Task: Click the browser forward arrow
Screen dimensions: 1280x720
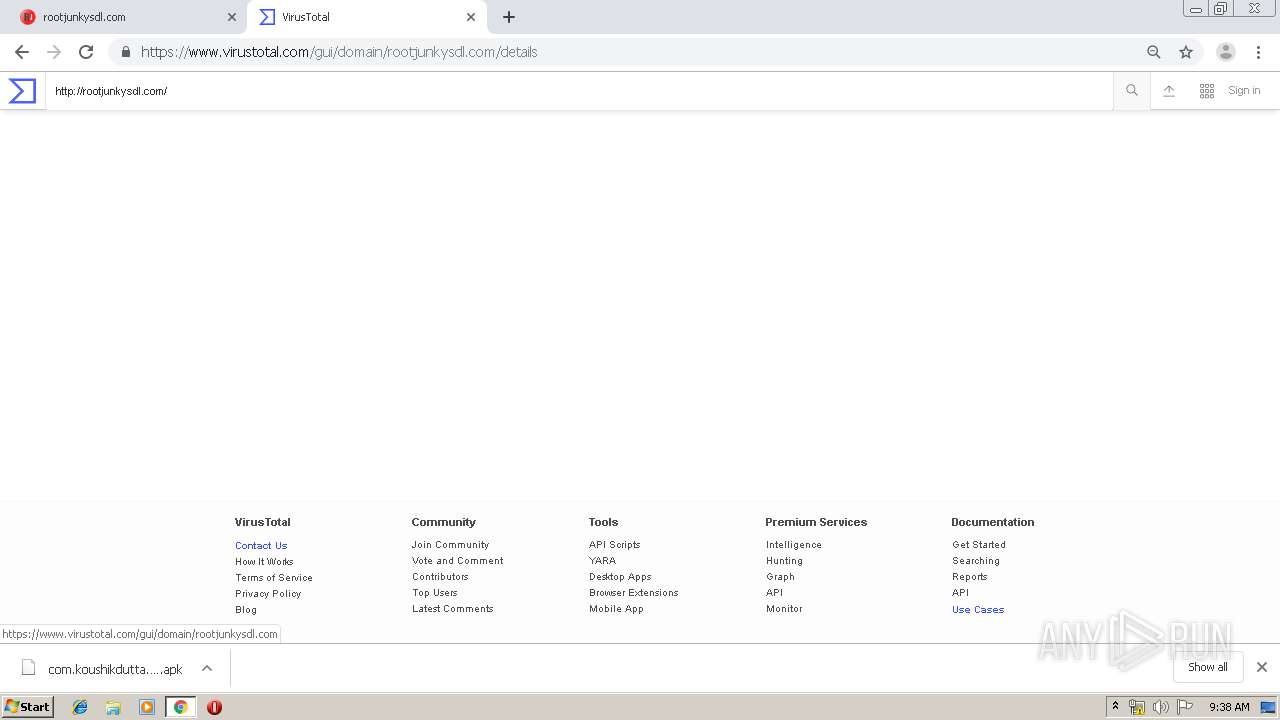Action: coord(54,52)
